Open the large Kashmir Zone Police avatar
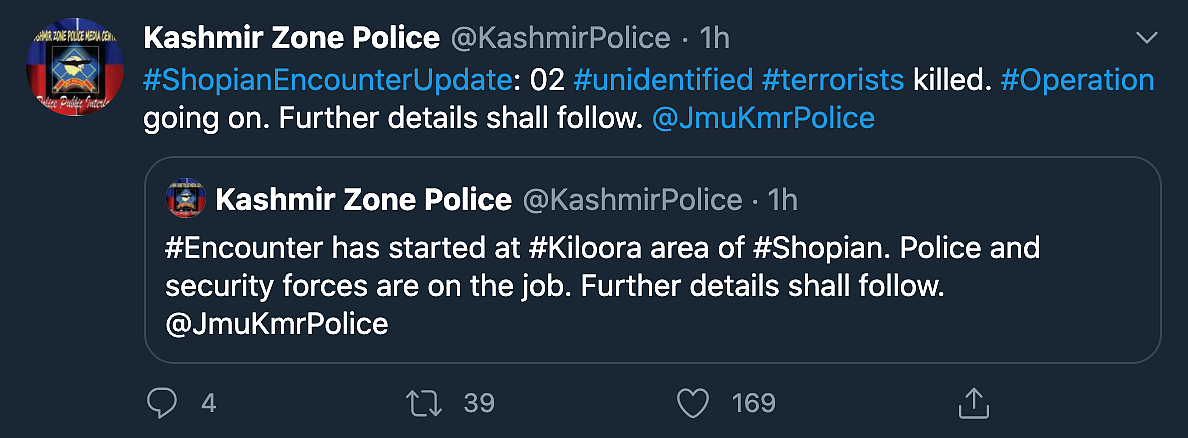 (x=75, y=67)
